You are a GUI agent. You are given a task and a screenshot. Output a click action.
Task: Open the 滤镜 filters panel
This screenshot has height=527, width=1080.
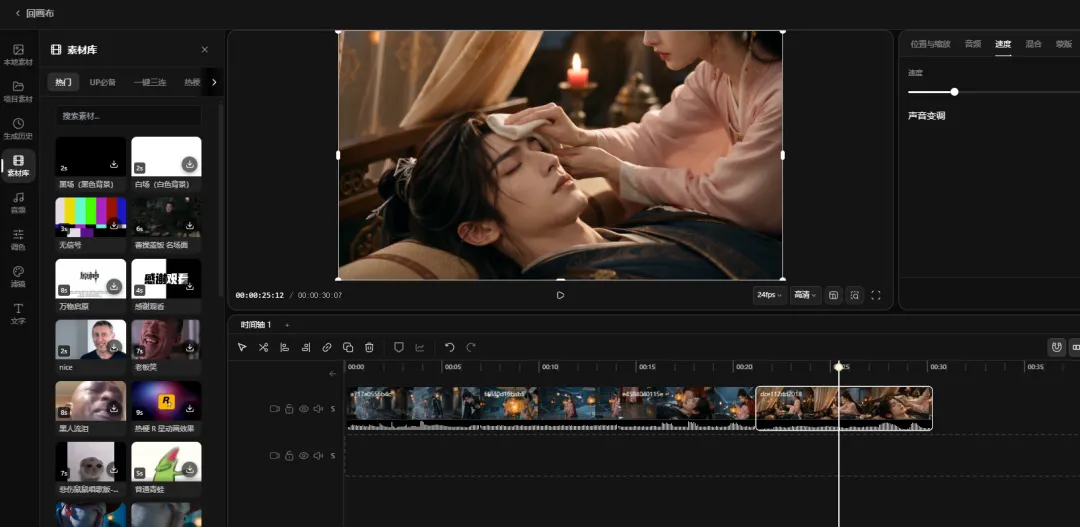[x=19, y=277]
